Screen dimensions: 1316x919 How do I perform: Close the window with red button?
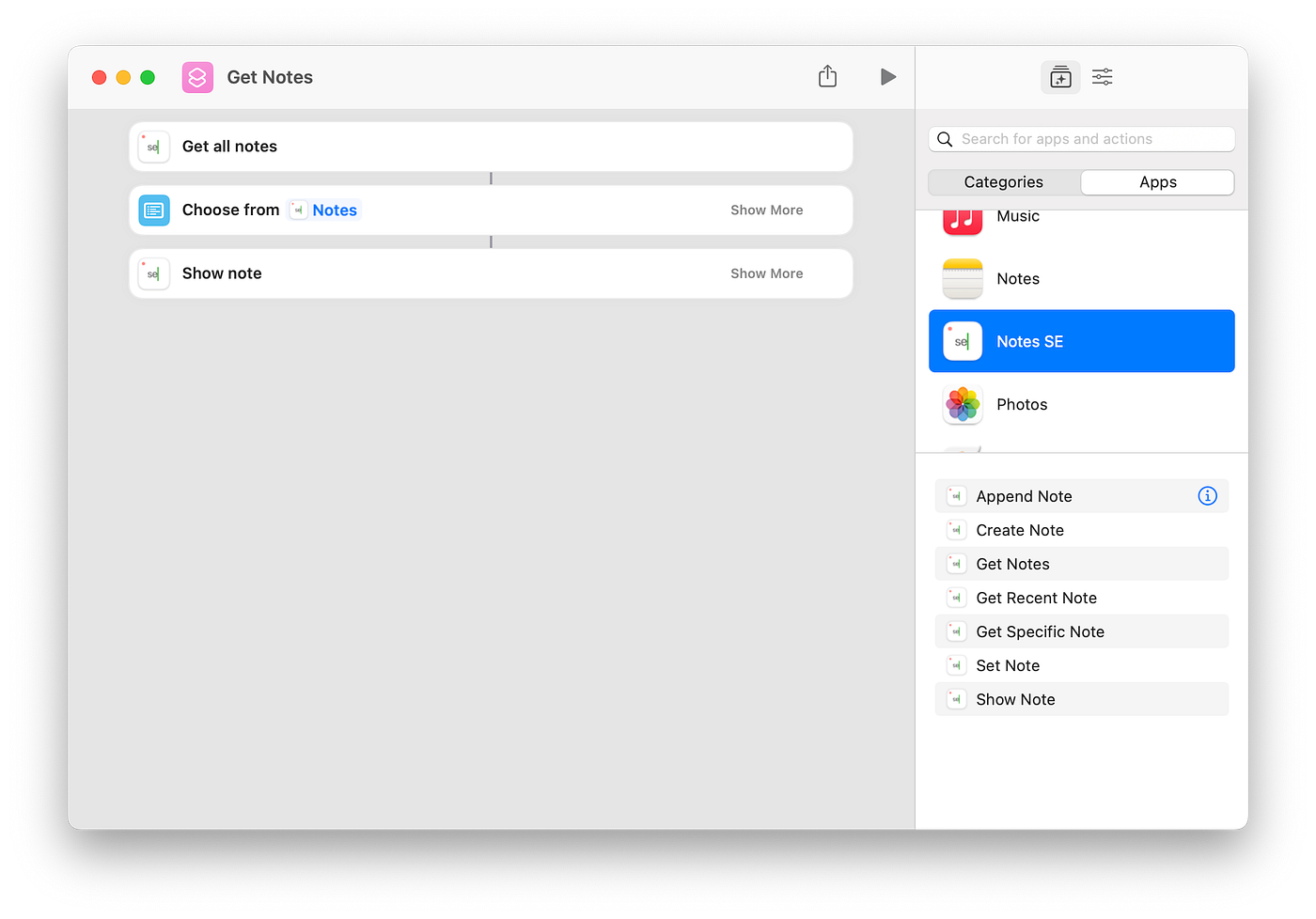click(x=99, y=77)
